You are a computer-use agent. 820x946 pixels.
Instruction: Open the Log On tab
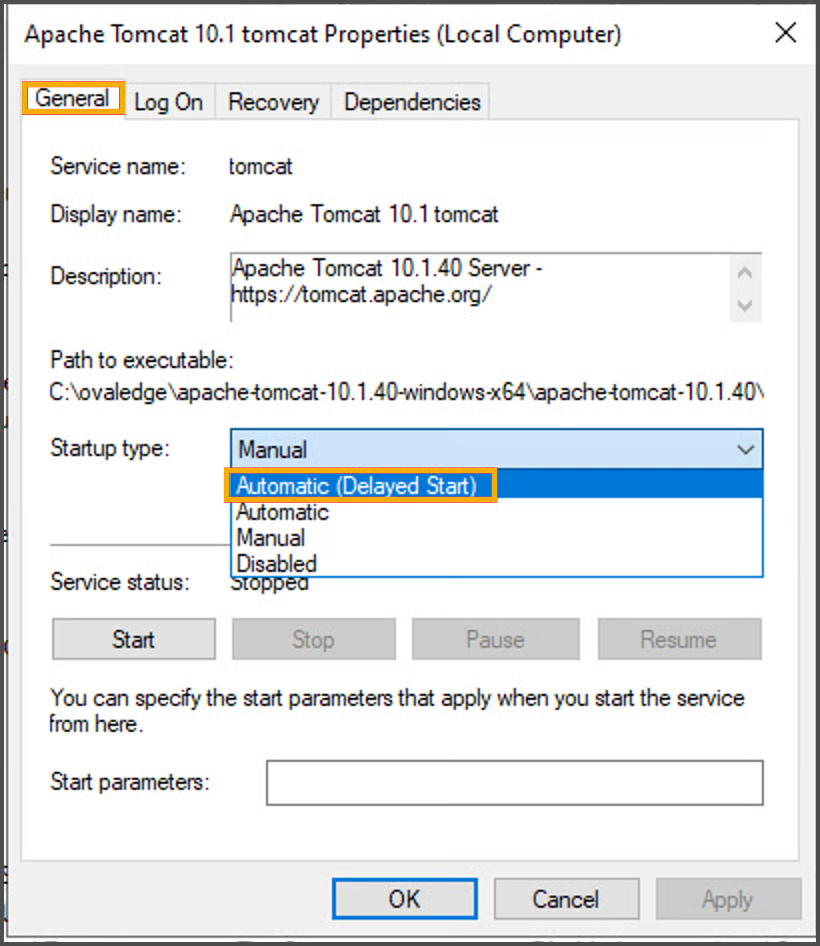pos(168,102)
